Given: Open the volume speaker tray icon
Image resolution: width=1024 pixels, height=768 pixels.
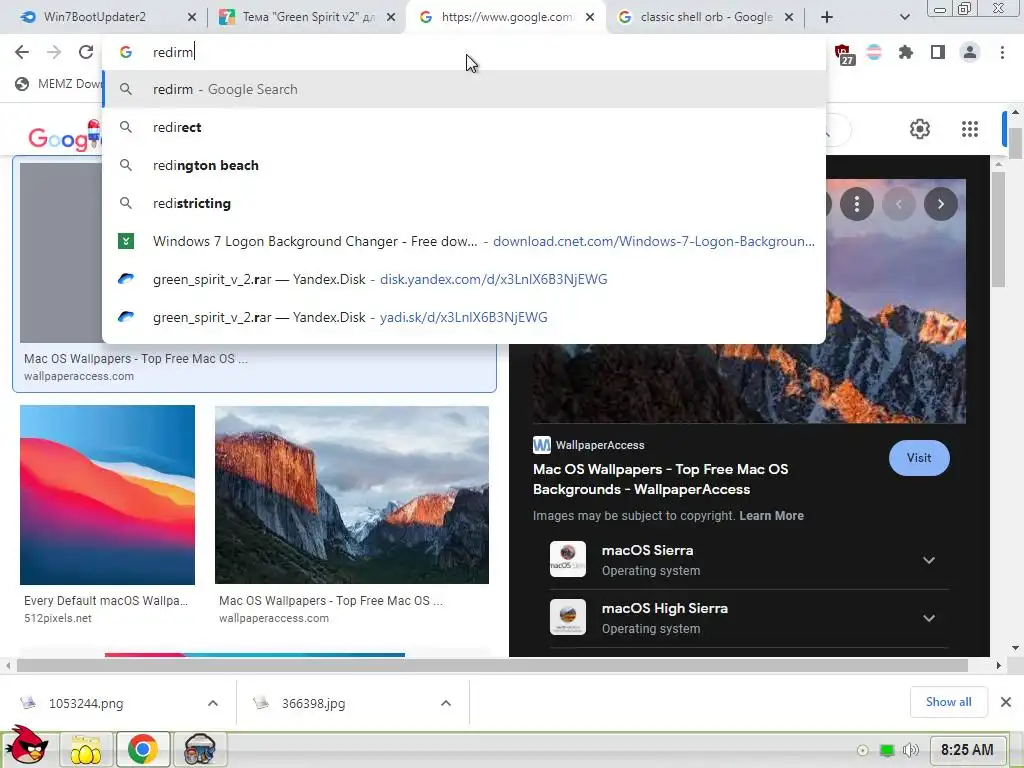Looking at the screenshot, I should [910, 750].
